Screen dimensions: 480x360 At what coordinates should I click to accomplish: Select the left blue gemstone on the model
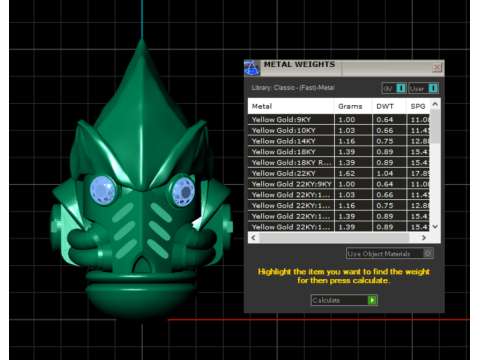point(103,190)
